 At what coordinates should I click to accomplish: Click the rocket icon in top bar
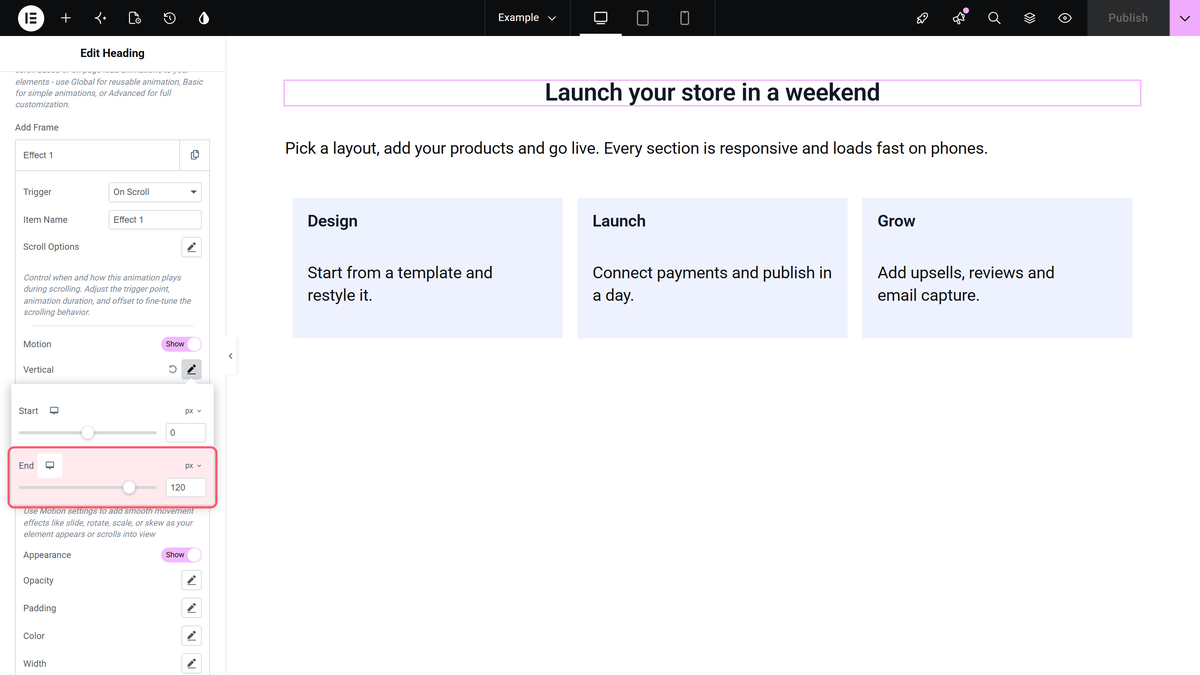(x=923, y=18)
